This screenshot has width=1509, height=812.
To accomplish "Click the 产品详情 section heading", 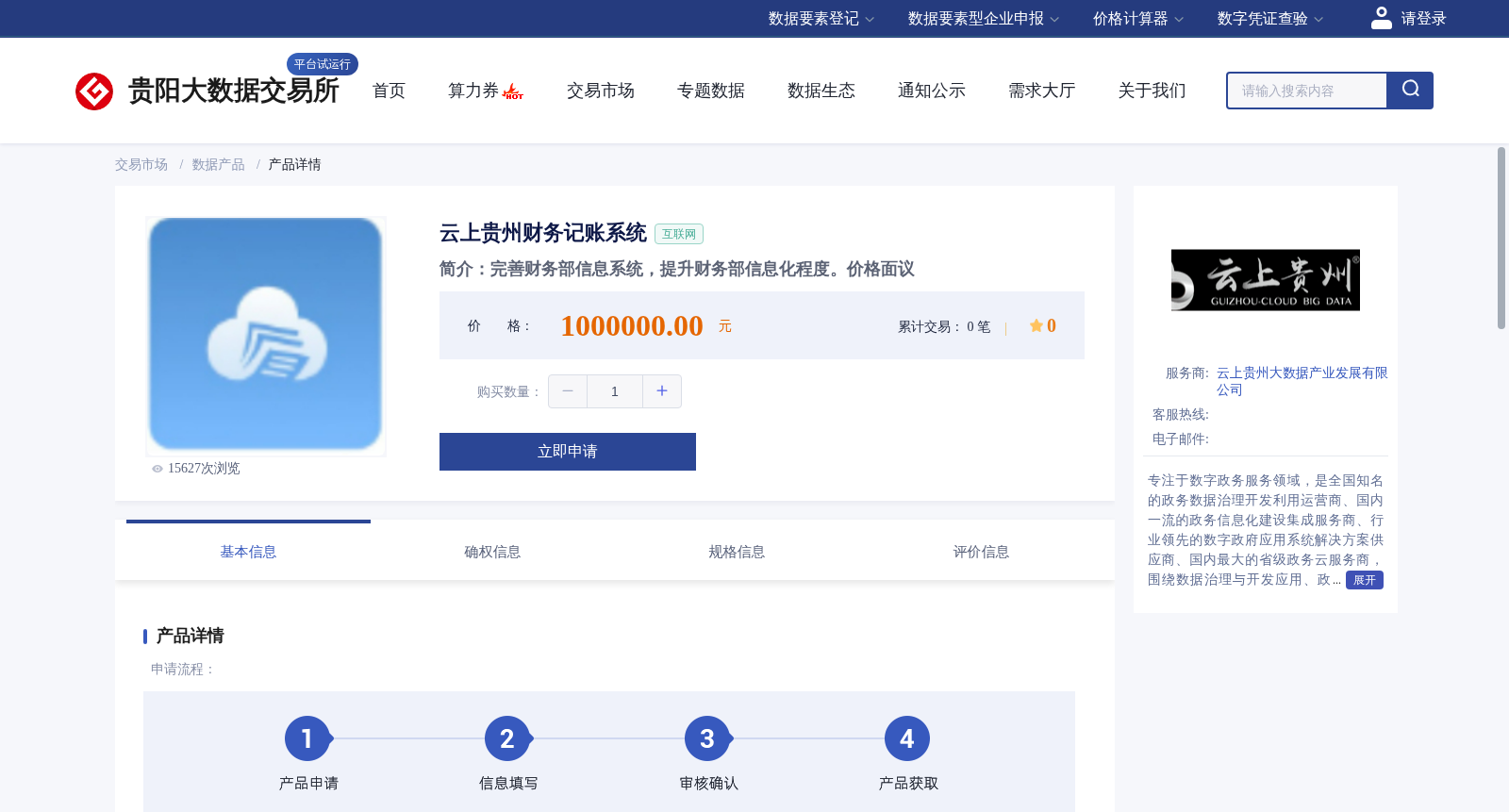I will tap(190, 636).
